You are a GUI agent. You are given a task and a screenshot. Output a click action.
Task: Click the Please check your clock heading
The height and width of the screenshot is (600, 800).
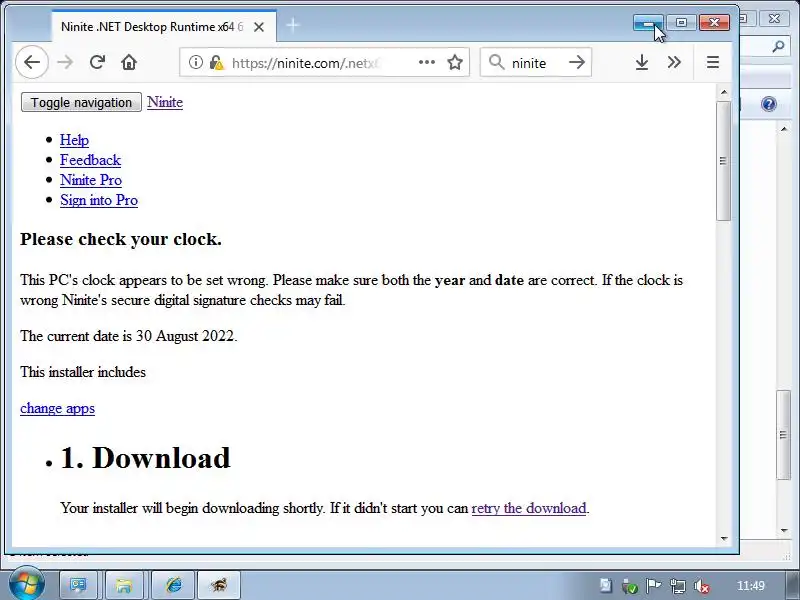tap(121, 239)
